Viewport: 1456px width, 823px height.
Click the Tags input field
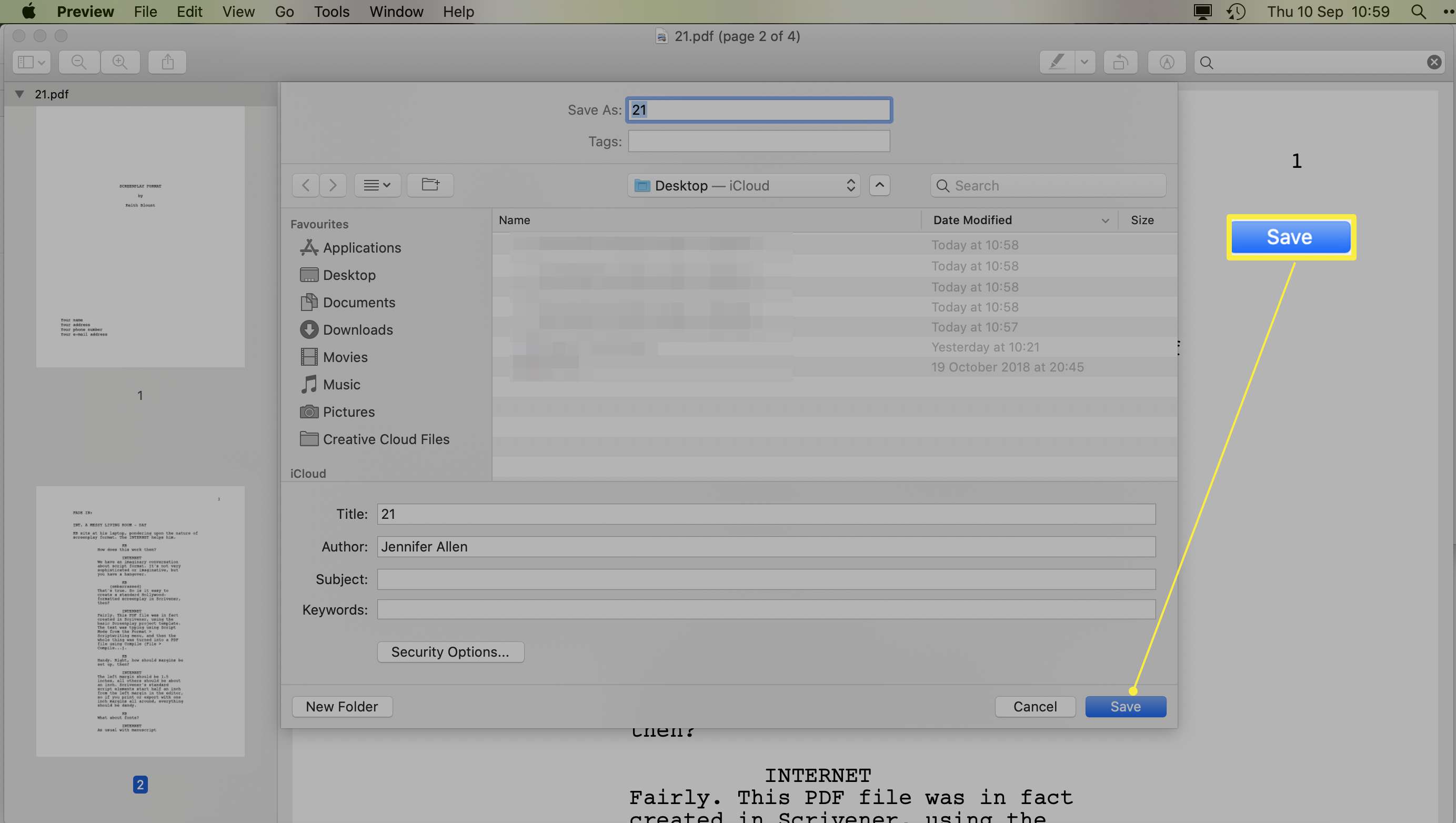click(x=759, y=142)
